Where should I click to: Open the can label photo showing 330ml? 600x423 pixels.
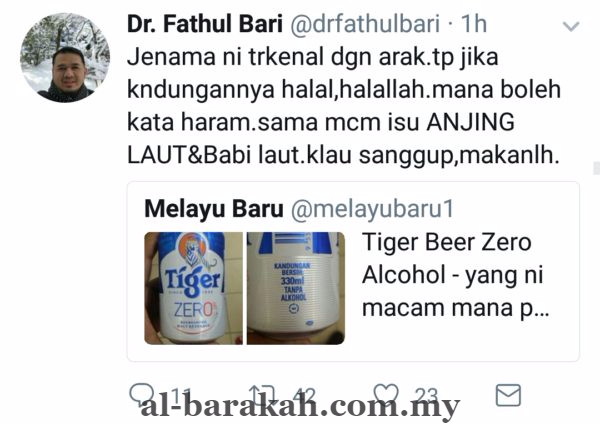pos(296,288)
